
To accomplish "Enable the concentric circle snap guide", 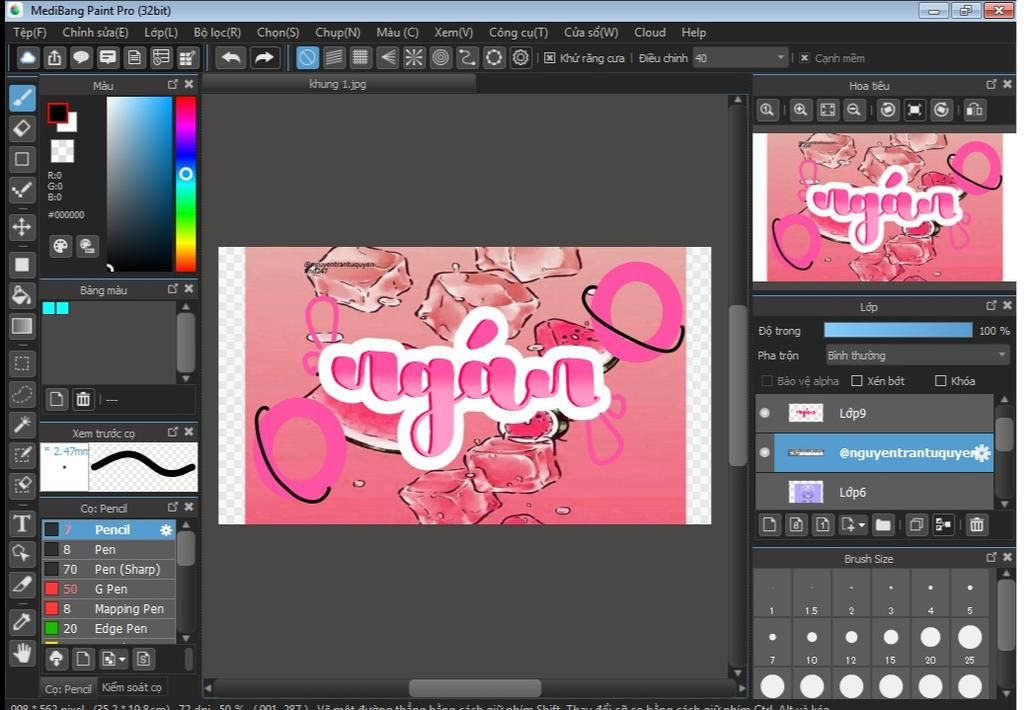I will (x=441, y=57).
